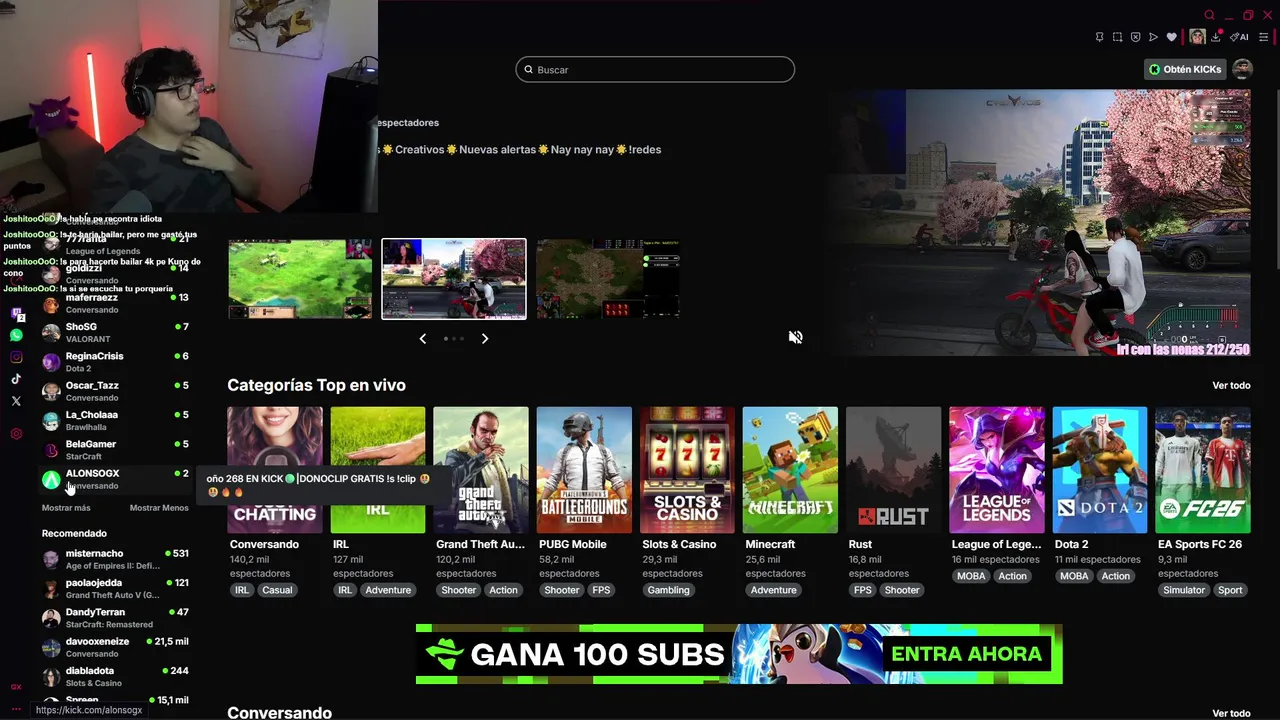This screenshot has height=720, width=1280.
Task: Open the Conversando category card
Action: pos(275,470)
